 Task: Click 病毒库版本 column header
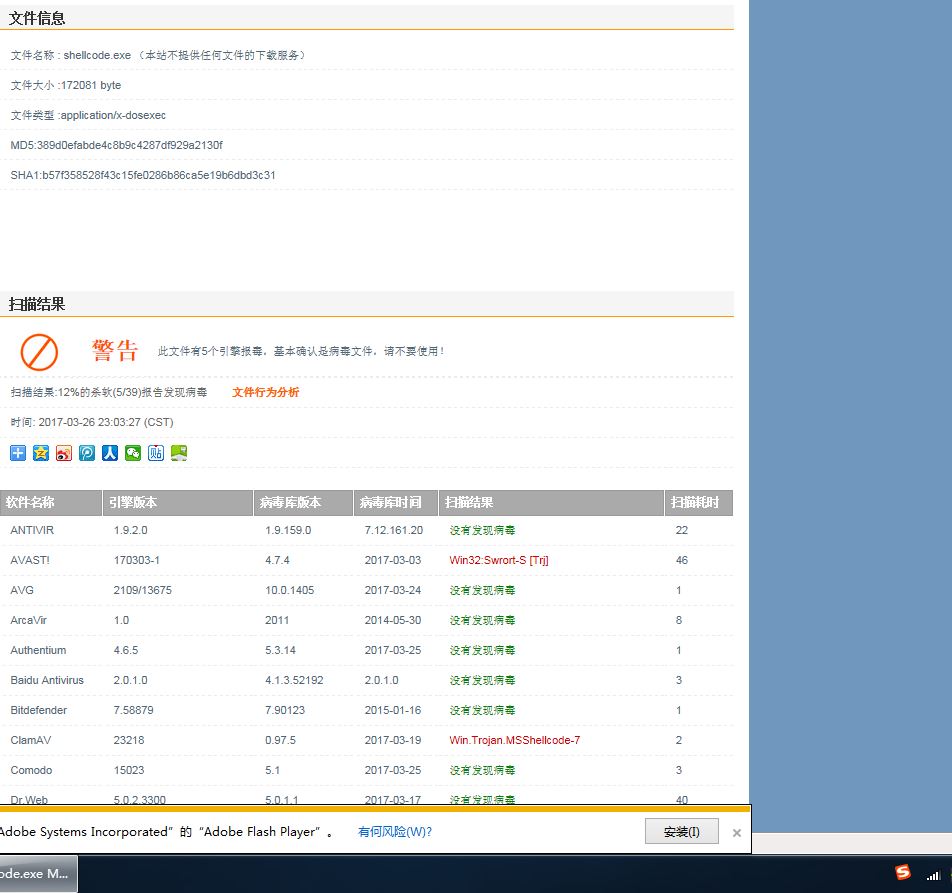pos(303,503)
